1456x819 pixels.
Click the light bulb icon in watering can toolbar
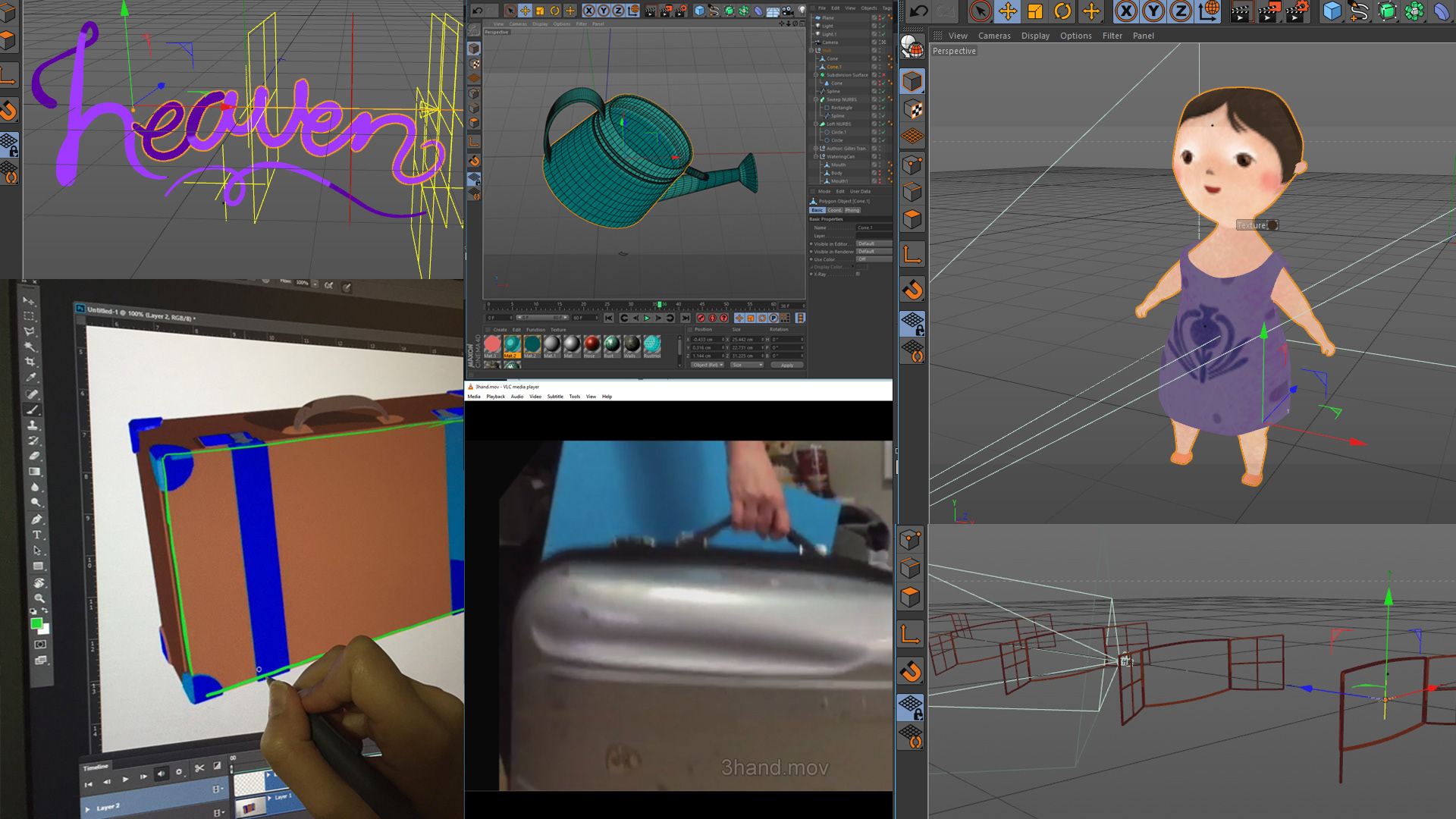[802, 10]
